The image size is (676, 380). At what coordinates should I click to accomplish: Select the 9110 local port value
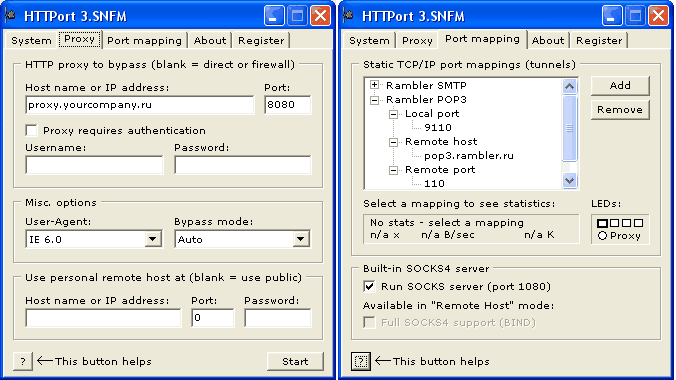pyautogui.click(x=438, y=128)
